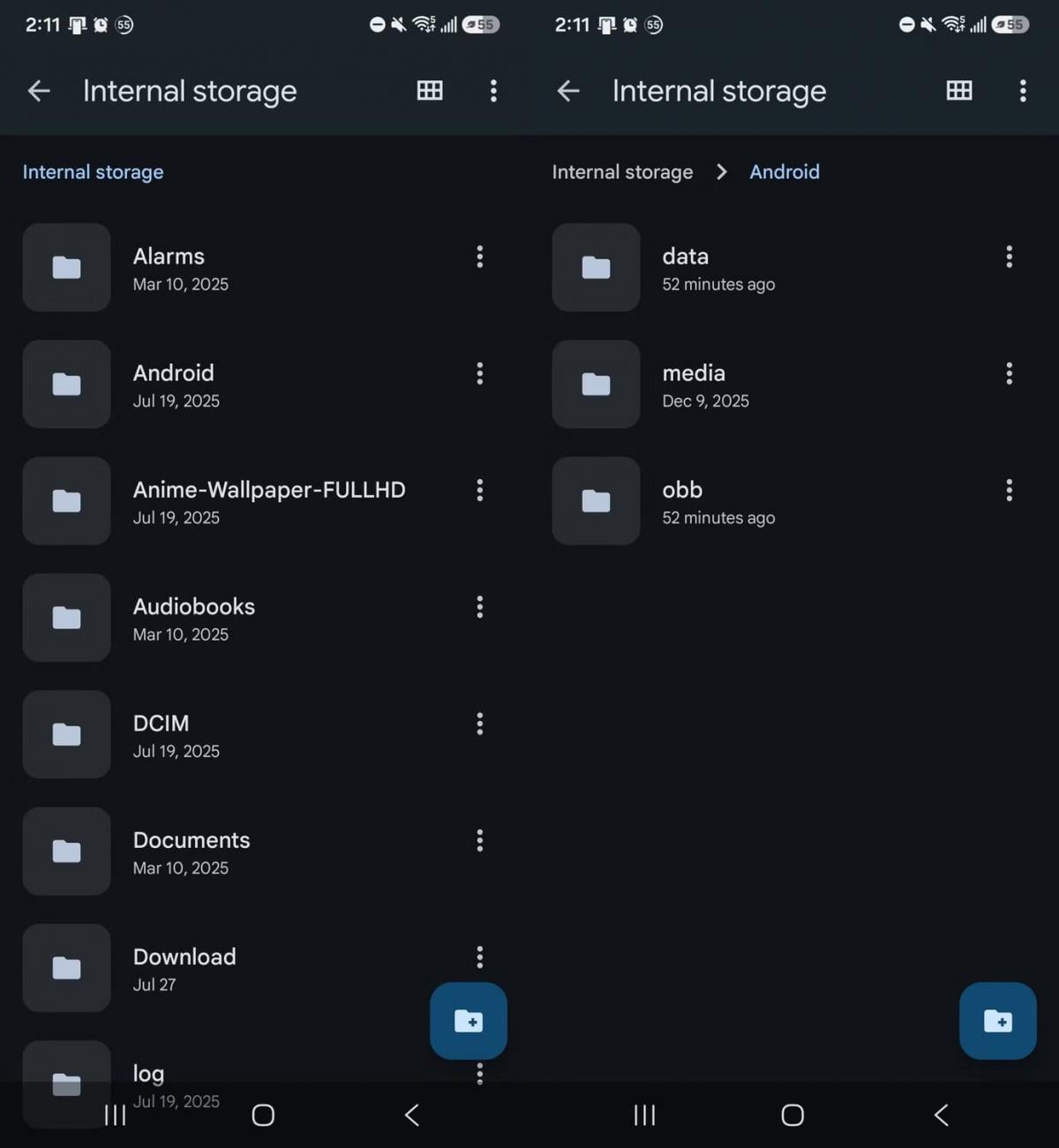Open options for DCIM folder

click(x=480, y=724)
